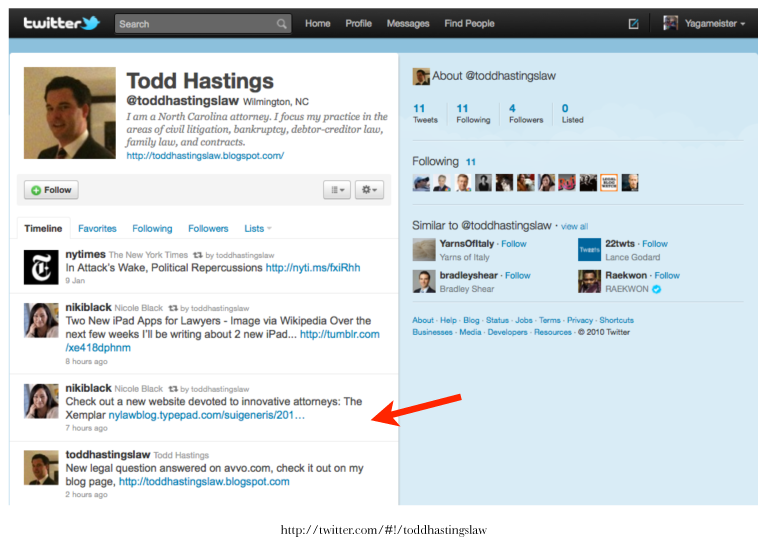Open Profile in top navigation
Viewport: 767px width, 556px height.
[359, 23]
